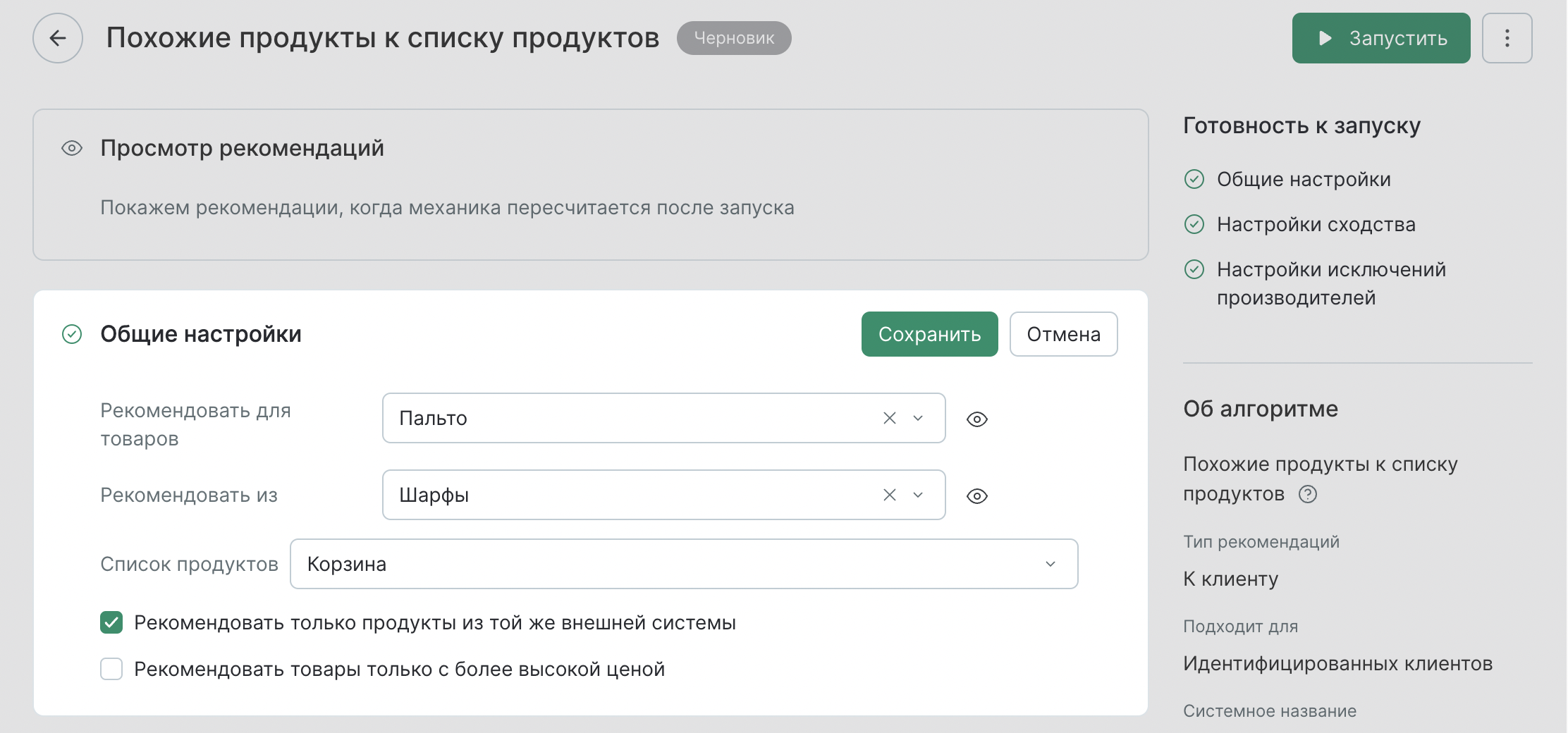Click the eye icon beside Просмотр рекомендаций

pyautogui.click(x=72, y=148)
